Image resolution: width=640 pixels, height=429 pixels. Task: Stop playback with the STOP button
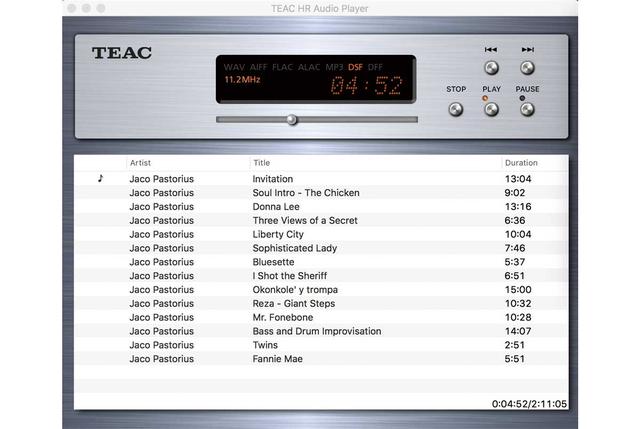456,109
